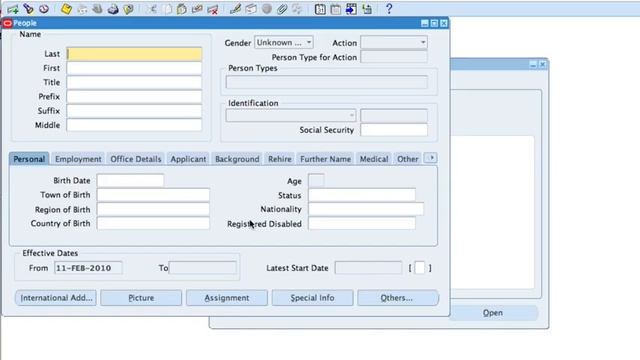Click the Zoom icon in toolbar
The image size is (640, 360).
[251, 9]
